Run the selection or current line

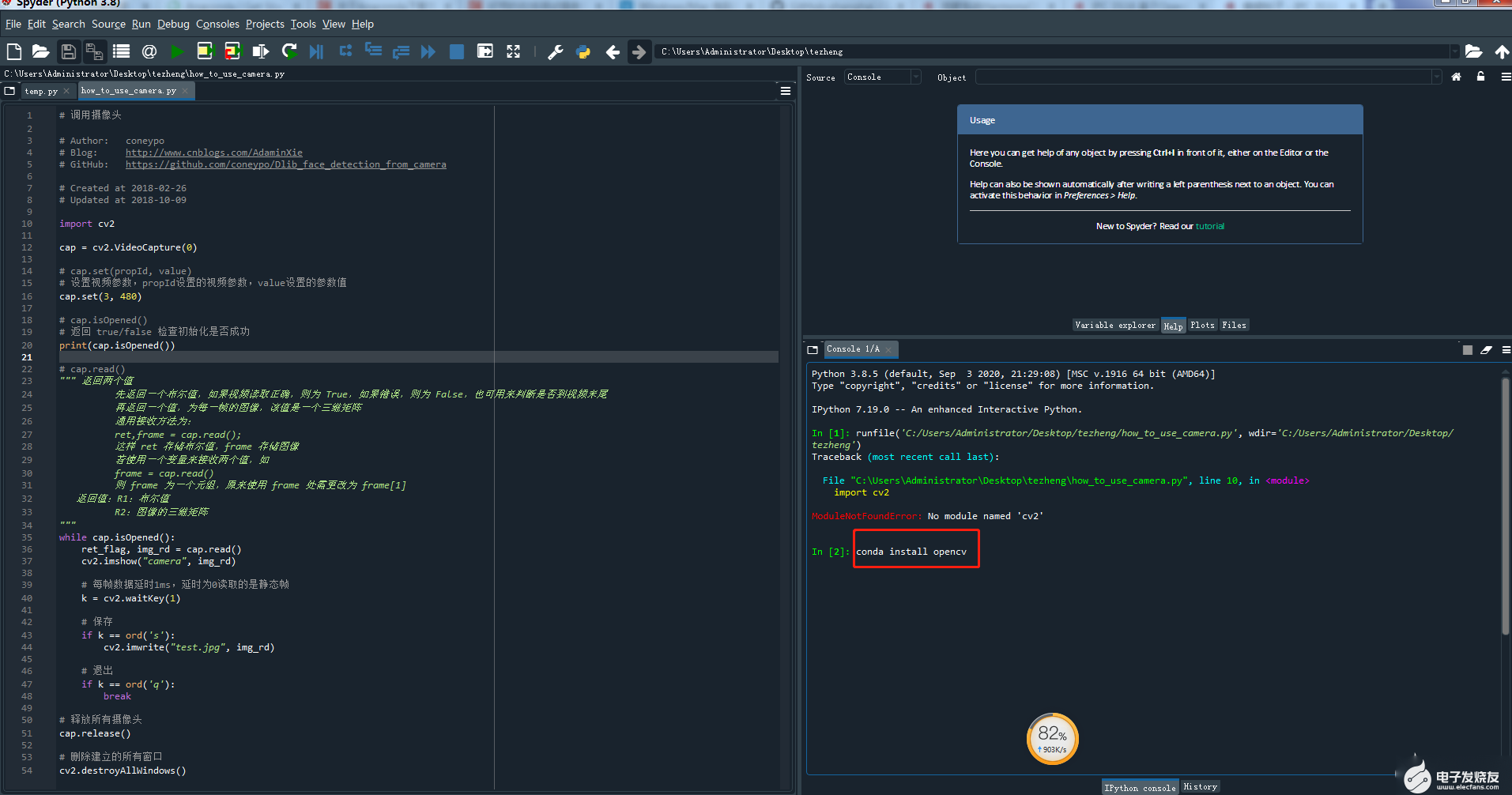pyautogui.click(x=260, y=52)
